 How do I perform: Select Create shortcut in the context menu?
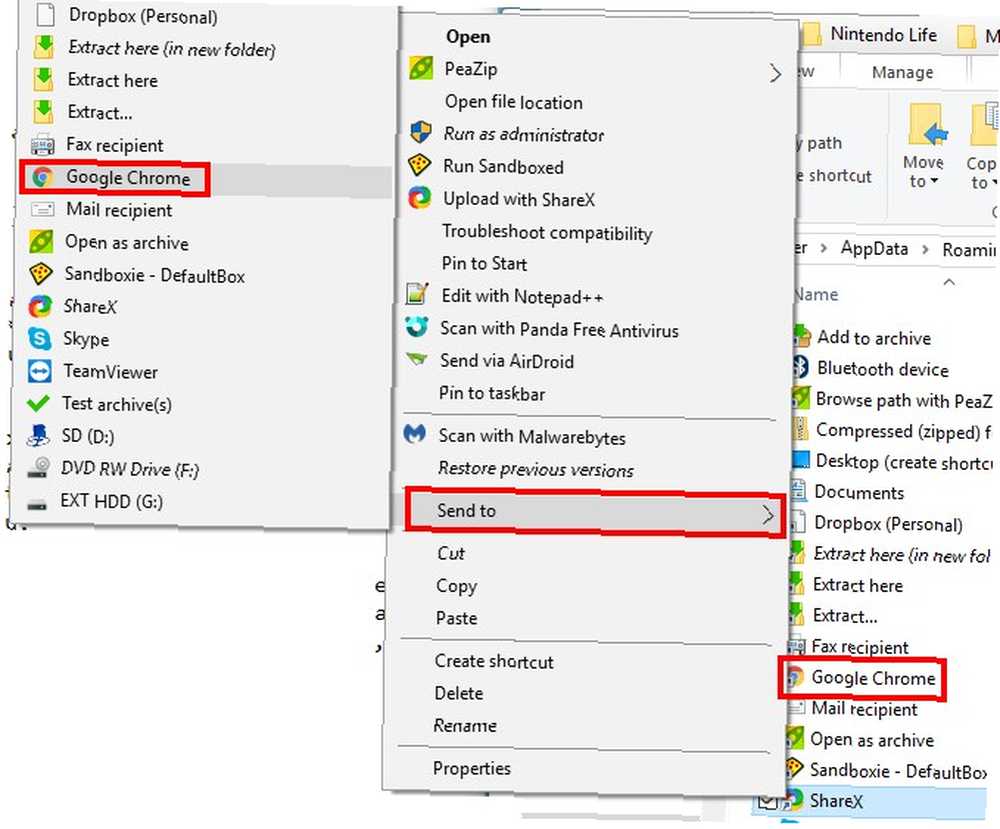tap(494, 661)
